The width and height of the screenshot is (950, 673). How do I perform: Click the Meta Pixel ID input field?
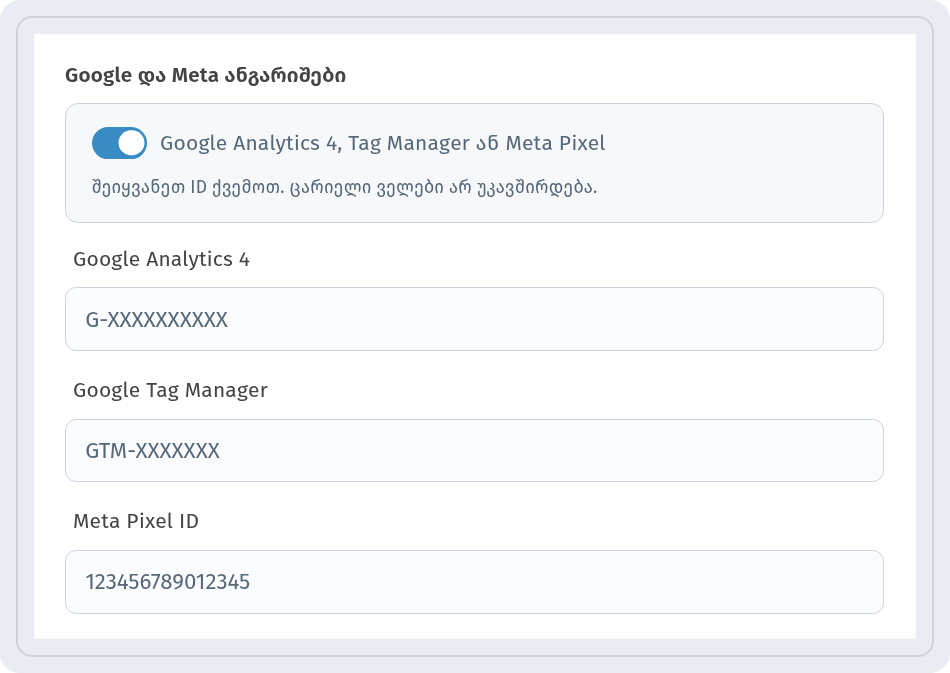tap(474, 582)
